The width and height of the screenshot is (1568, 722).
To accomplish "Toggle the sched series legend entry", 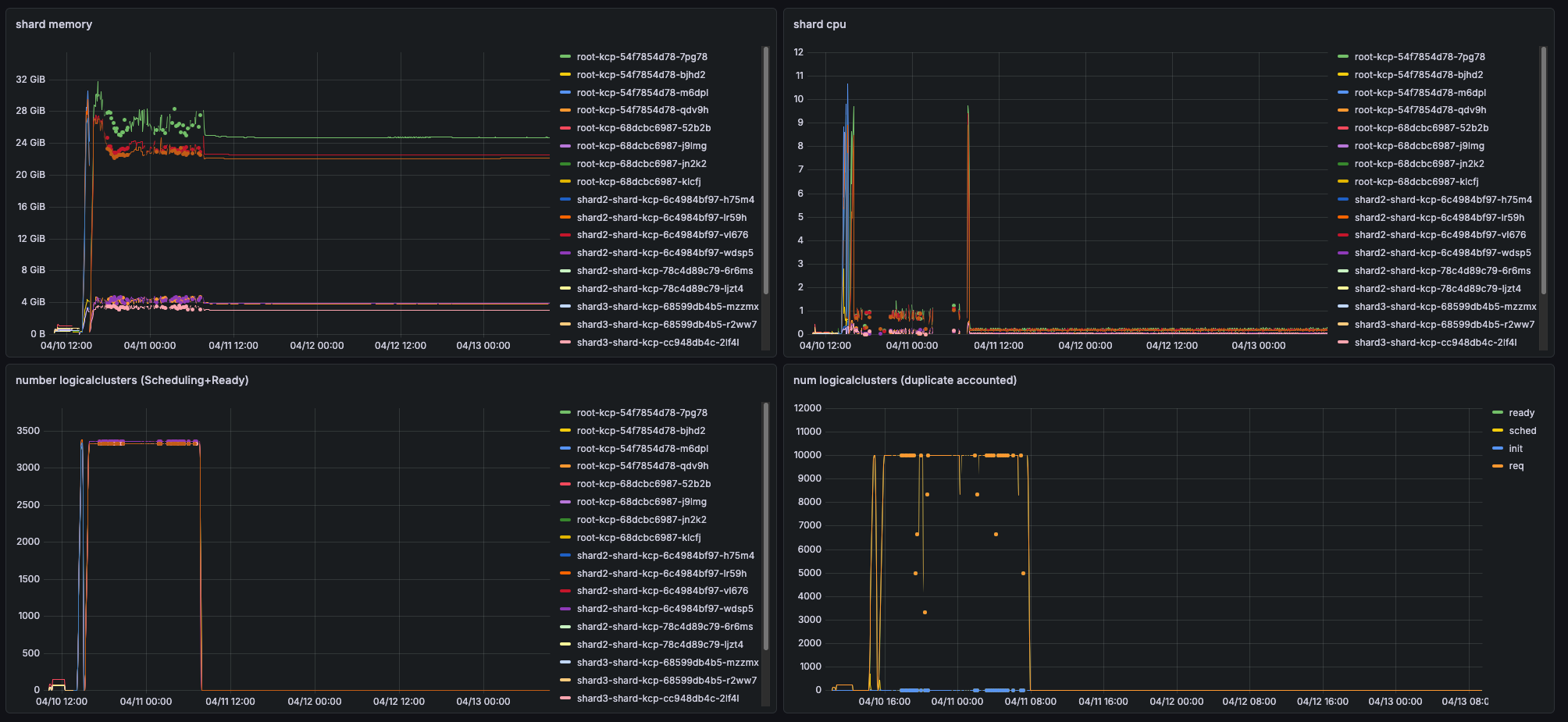I will tap(1522, 431).
